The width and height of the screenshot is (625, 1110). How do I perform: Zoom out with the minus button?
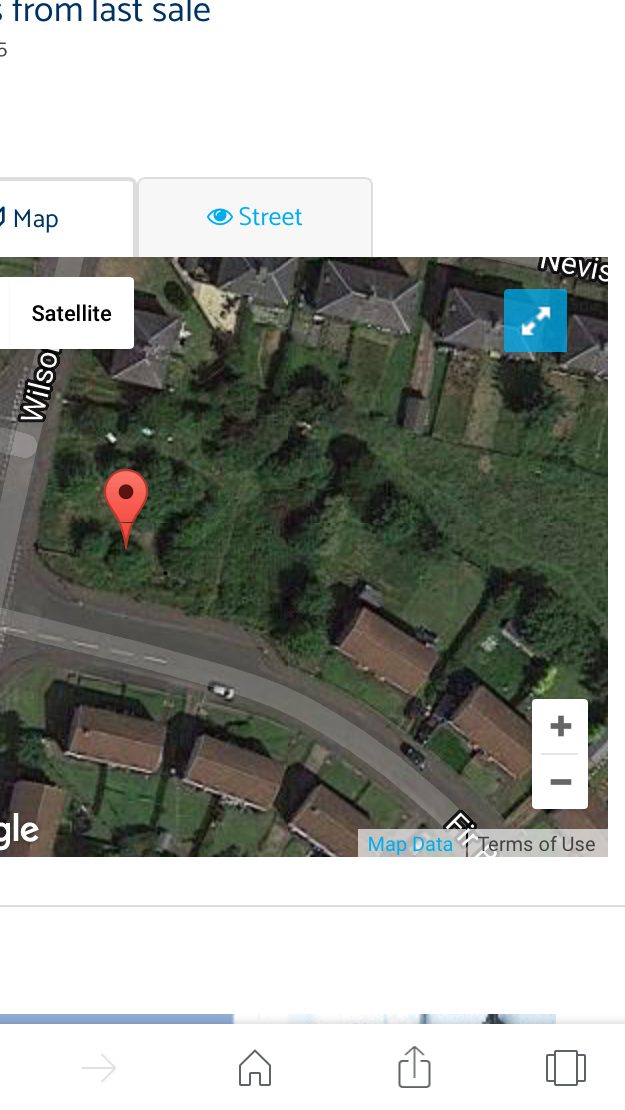pos(560,782)
